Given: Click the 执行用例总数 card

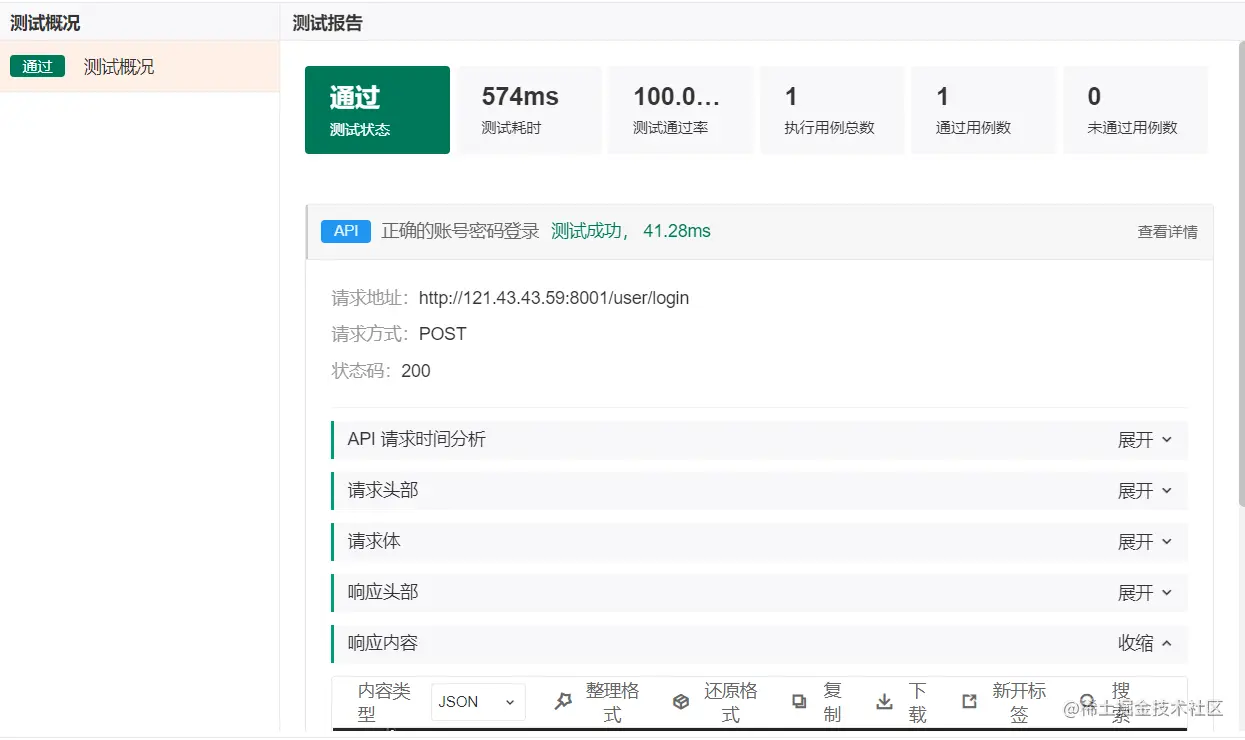Looking at the screenshot, I should [x=832, y=110].
